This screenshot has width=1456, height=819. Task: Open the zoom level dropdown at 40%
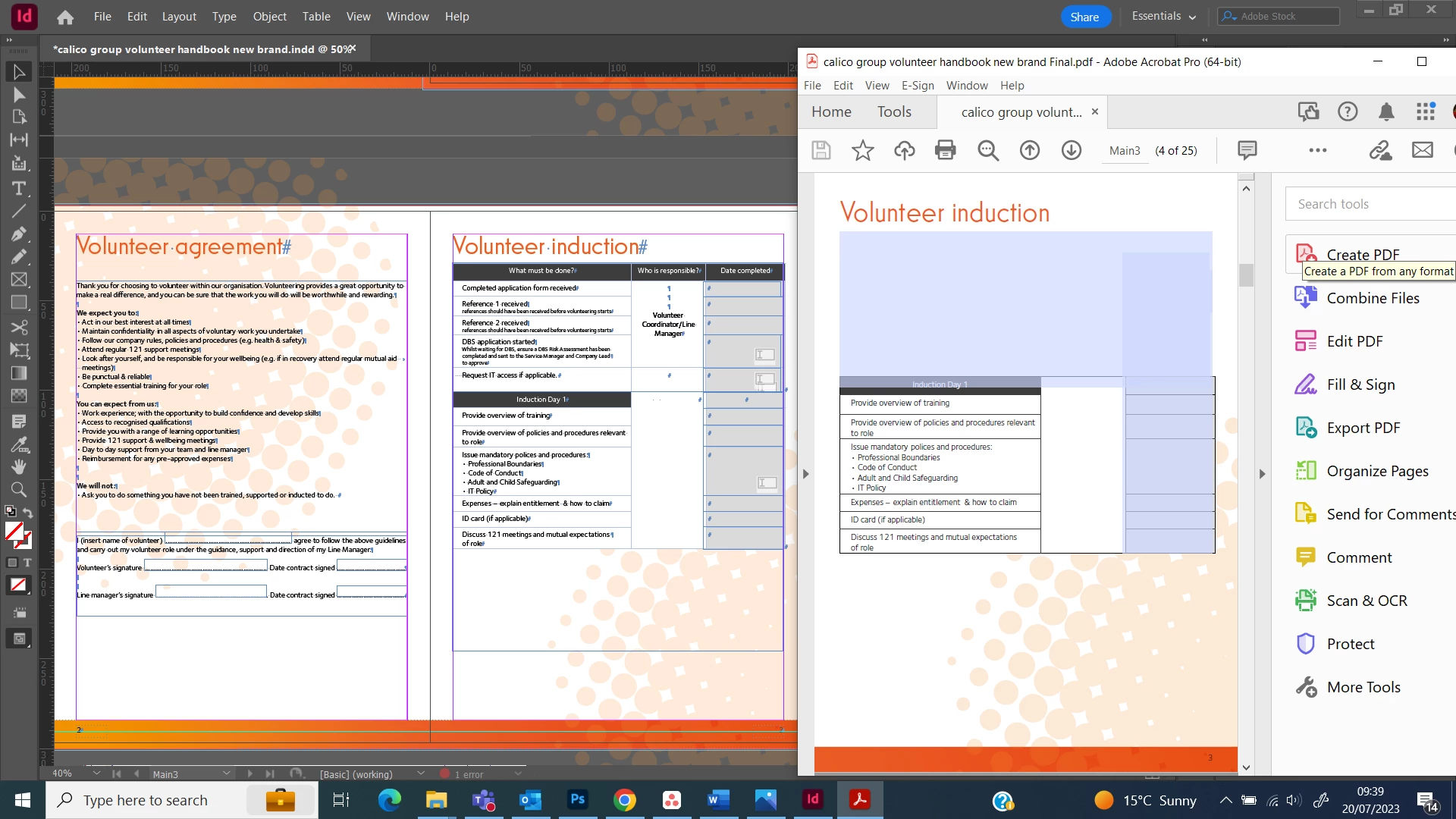point(96,773)
